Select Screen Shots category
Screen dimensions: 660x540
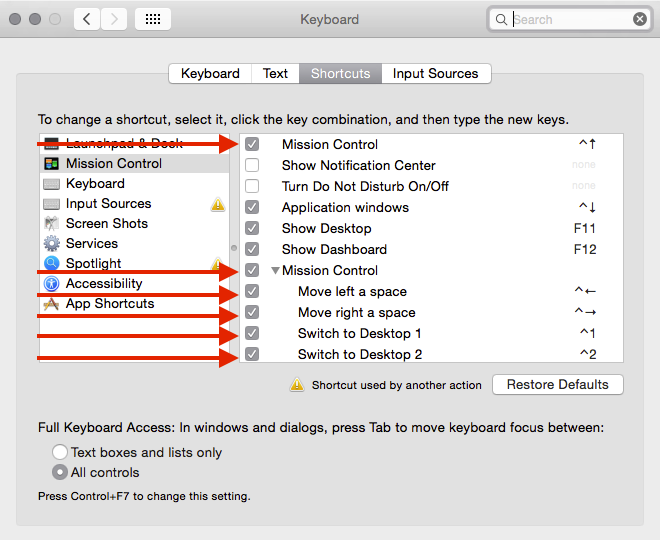coord(135,223)
